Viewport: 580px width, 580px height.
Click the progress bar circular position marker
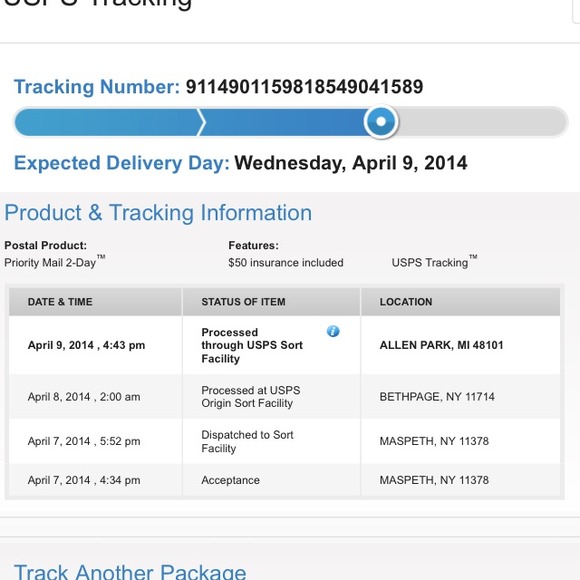click(381, 121)
